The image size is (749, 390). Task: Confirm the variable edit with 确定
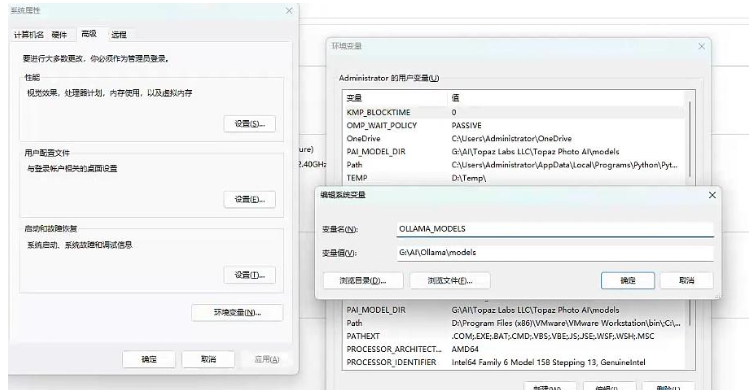(x=628, y=281)
